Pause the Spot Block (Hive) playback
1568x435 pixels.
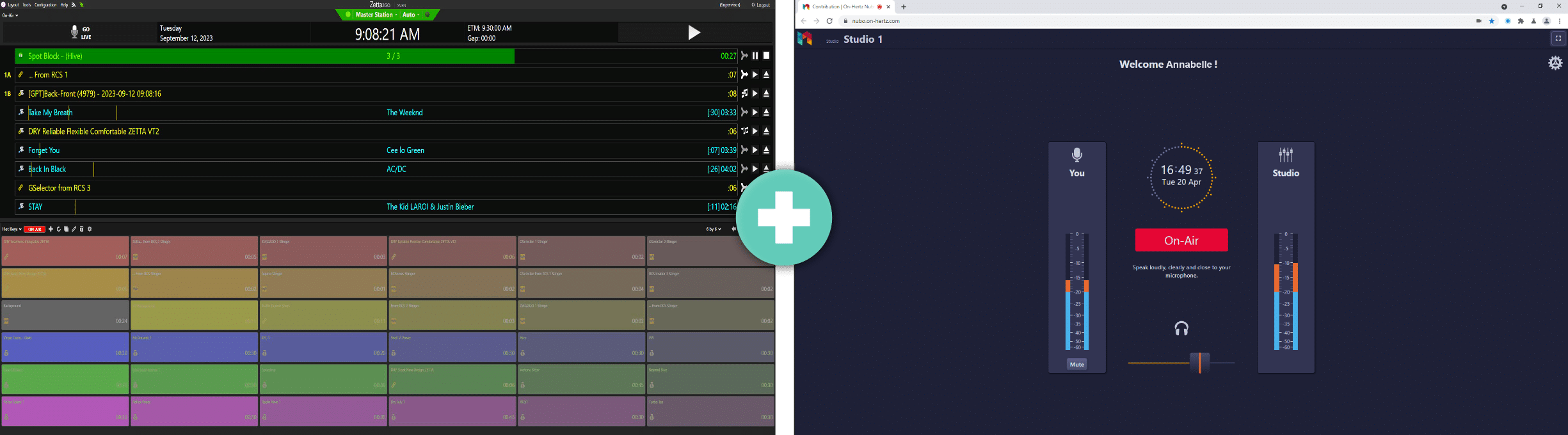[755, 56]
